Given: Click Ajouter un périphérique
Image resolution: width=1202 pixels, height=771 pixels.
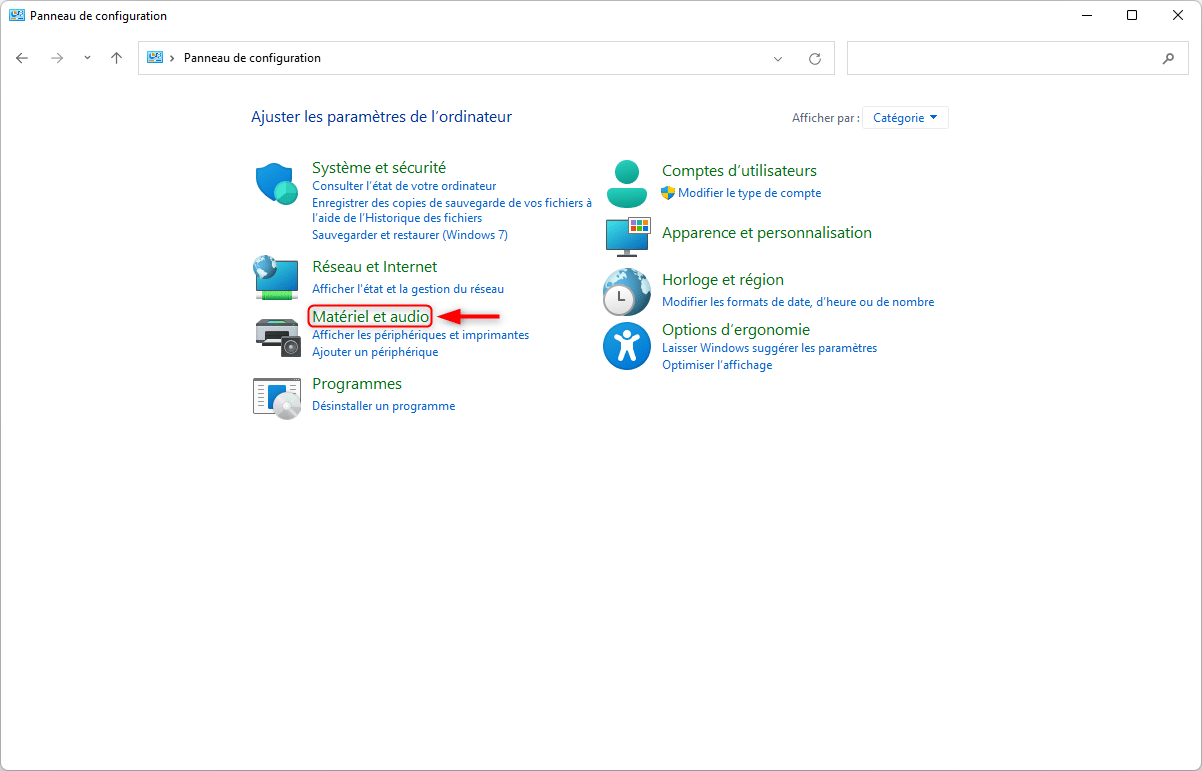Looking at the screenshot, I should (x=375, y=352).
